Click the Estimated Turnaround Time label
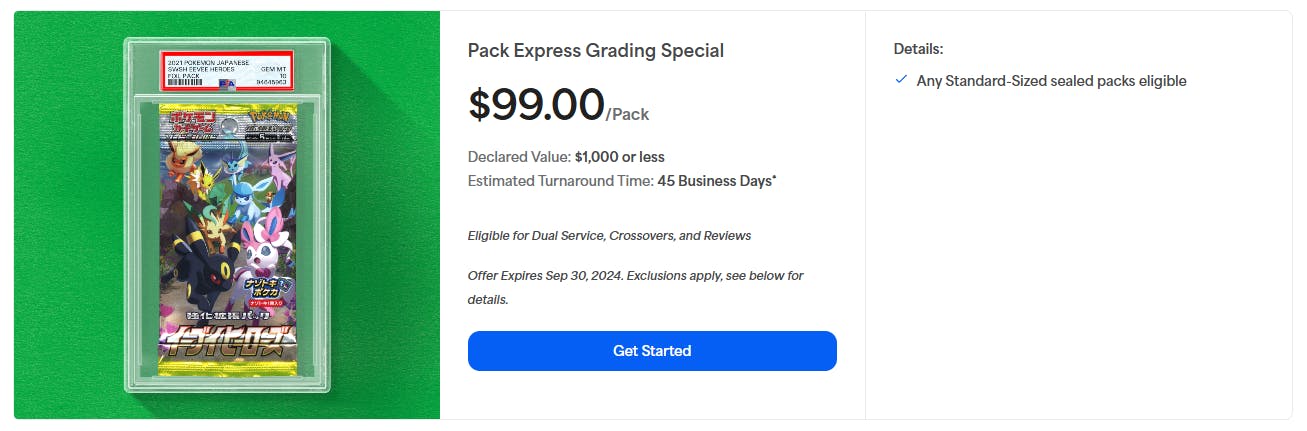Image resolution: width=1307 pixels, height=431 pixels. coord(560,181)
